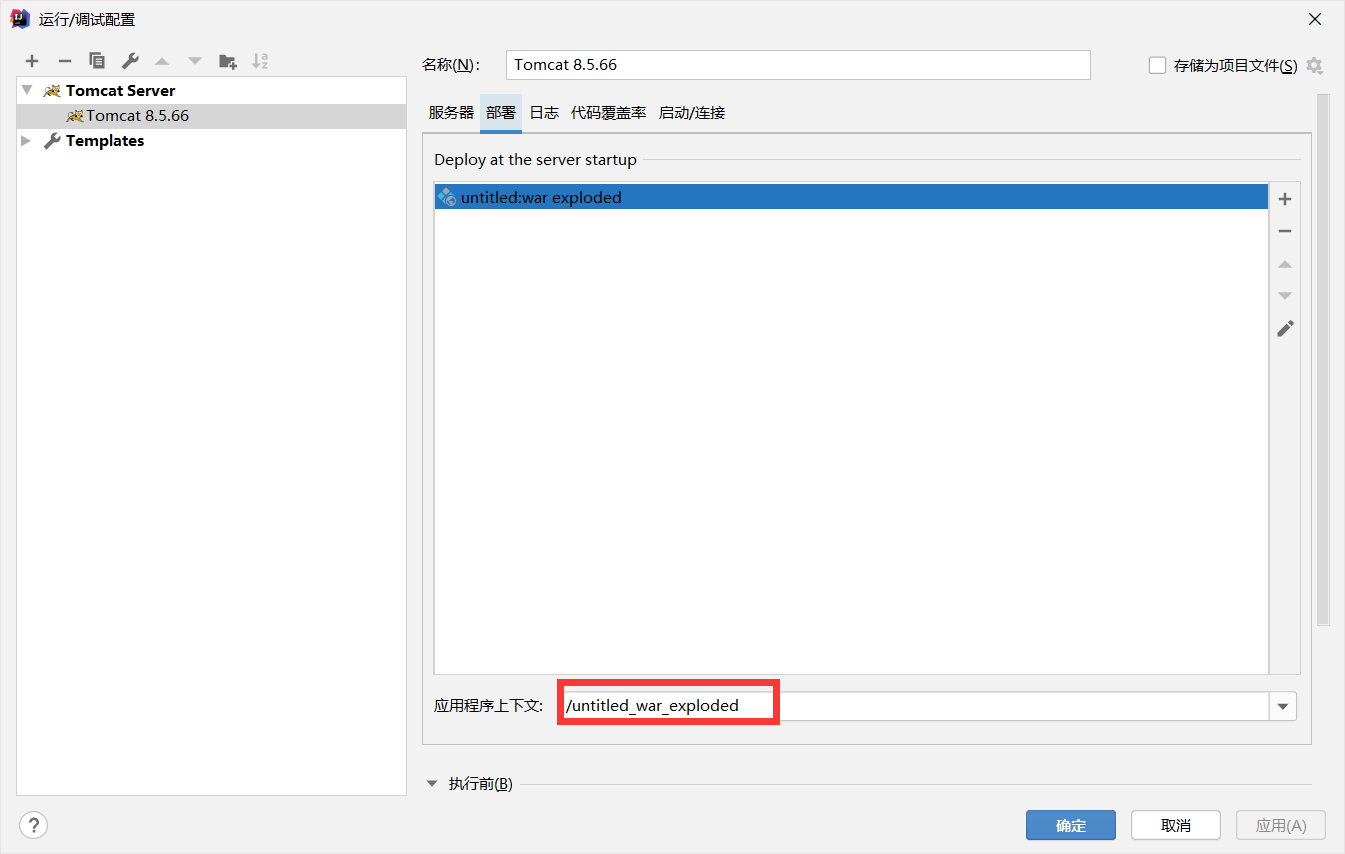Sort configurations alphabetically
This screenshot has height=854, width=1345.
(x=260, y=61)
